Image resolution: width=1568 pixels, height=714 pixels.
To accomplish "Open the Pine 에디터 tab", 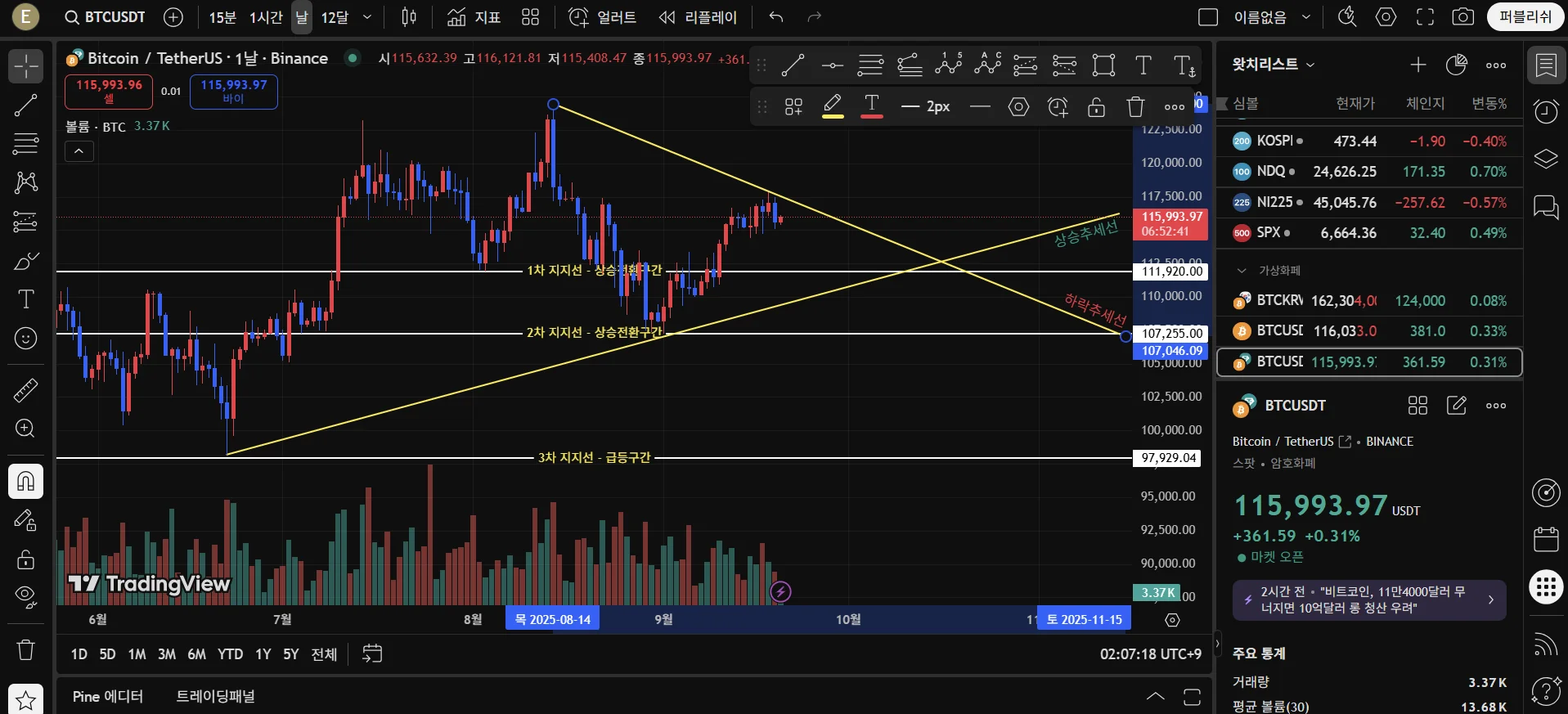I will pos(108,697).
